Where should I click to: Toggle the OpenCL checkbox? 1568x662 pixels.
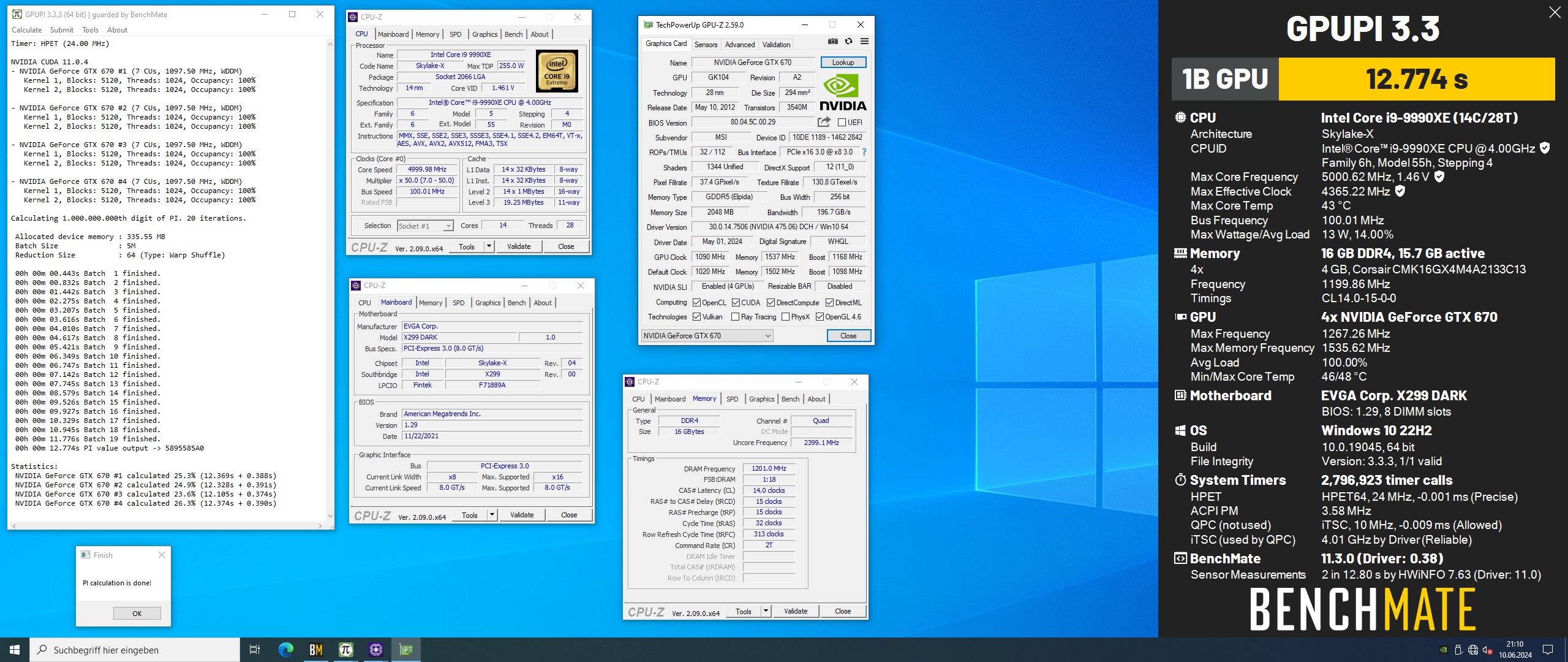(x=696, y=303)
